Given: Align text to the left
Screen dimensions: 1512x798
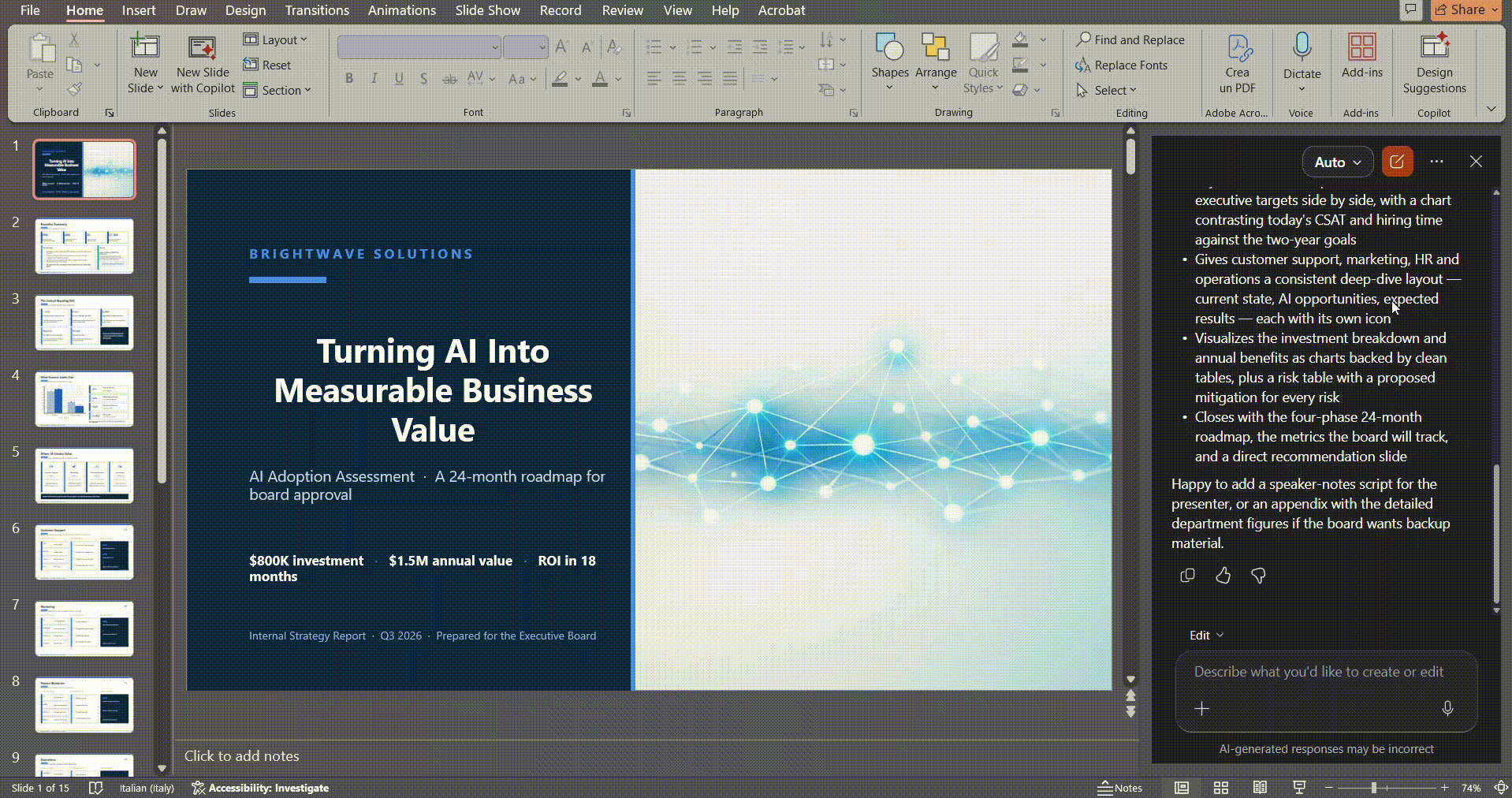Looking at the screenshot, I should [x=654, y=78].
